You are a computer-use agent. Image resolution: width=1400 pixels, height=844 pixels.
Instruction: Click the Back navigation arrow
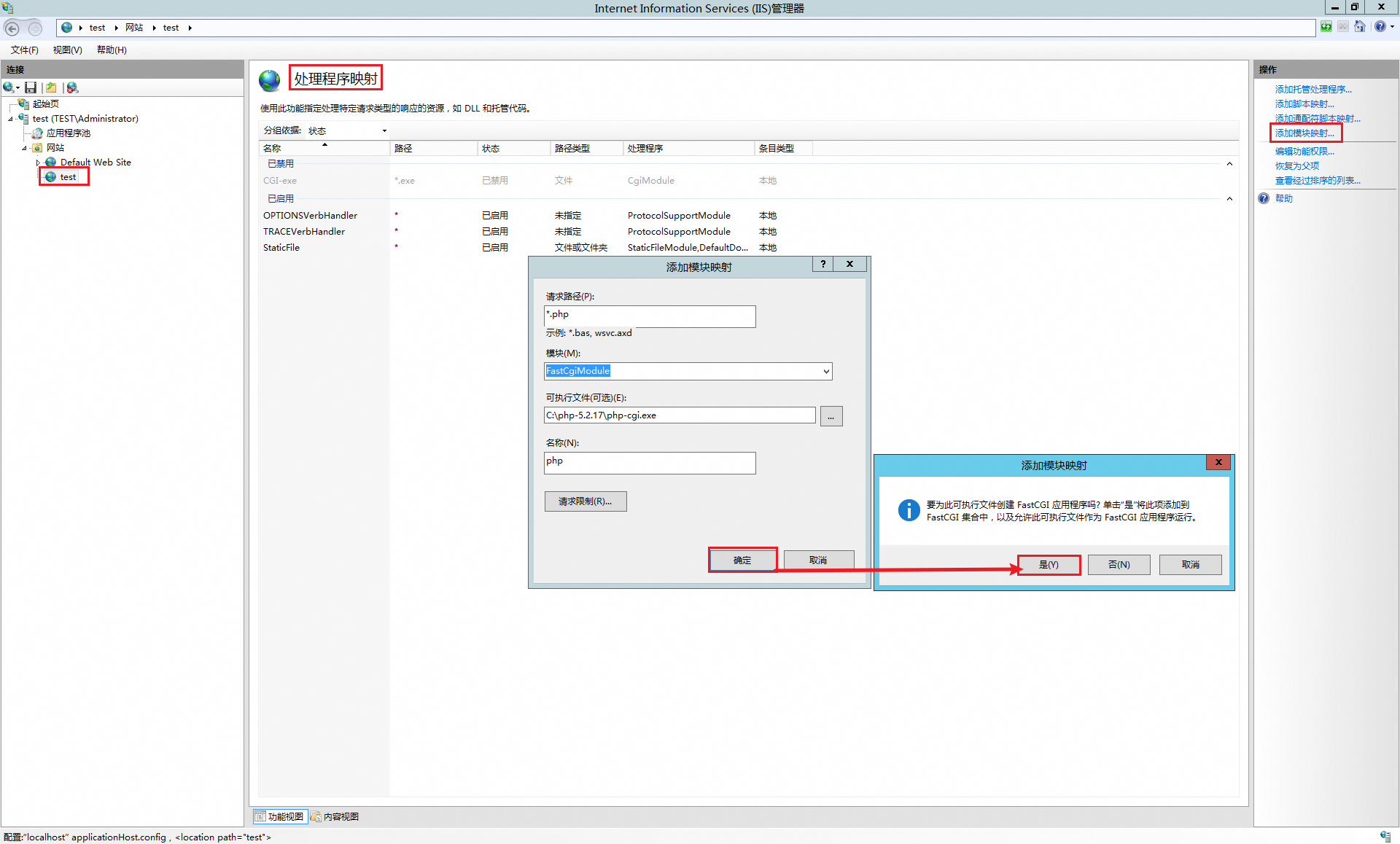click(12, 28)
